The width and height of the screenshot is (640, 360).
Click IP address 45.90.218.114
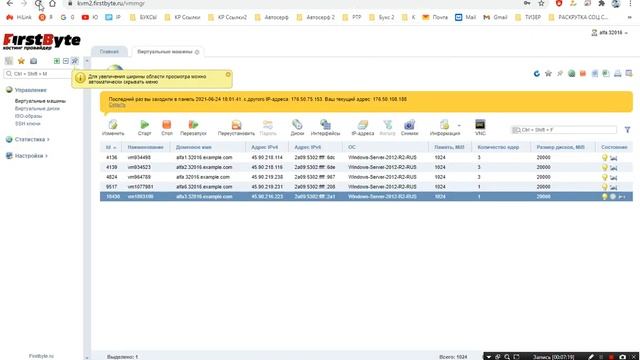click(x=267, y=158)
